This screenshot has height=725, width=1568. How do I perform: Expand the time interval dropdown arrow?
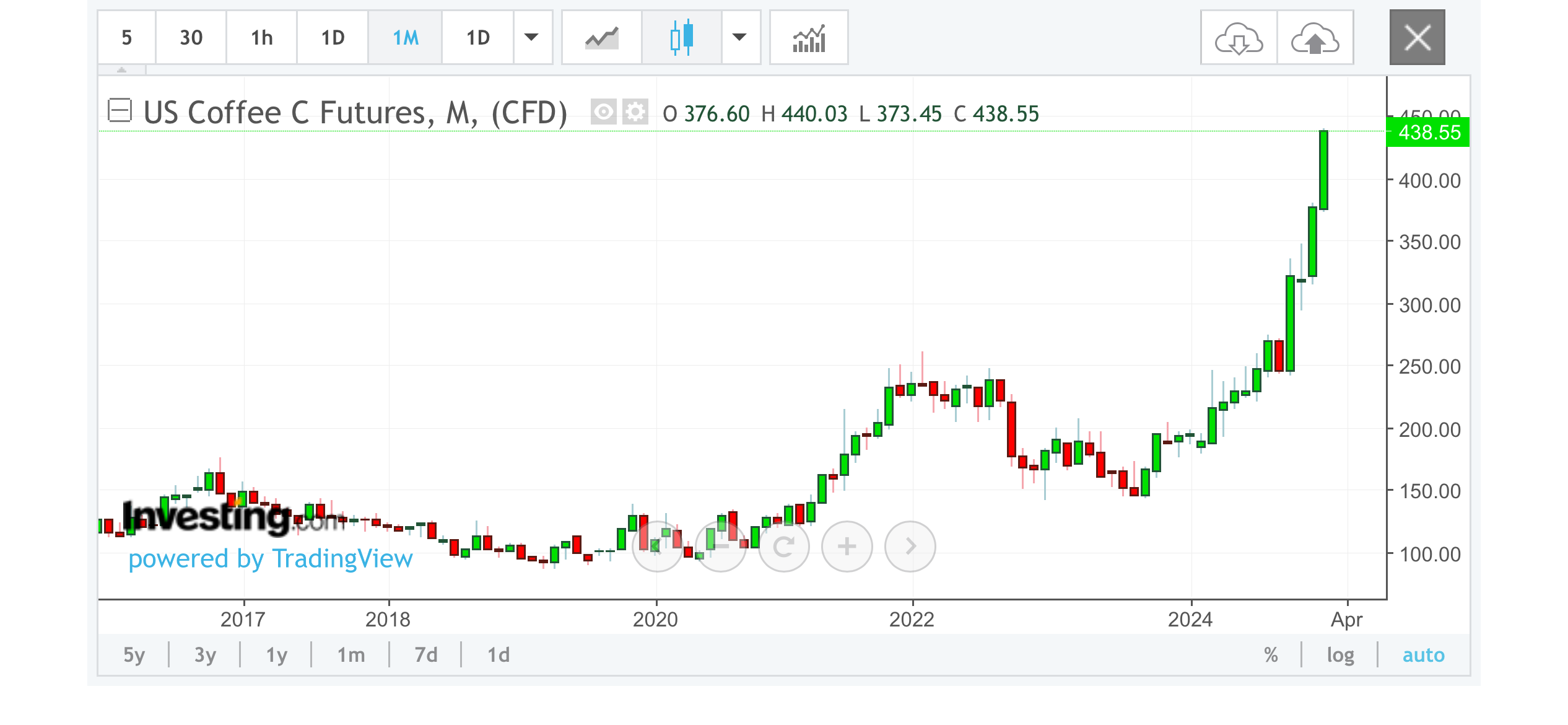tap(531, 38)
